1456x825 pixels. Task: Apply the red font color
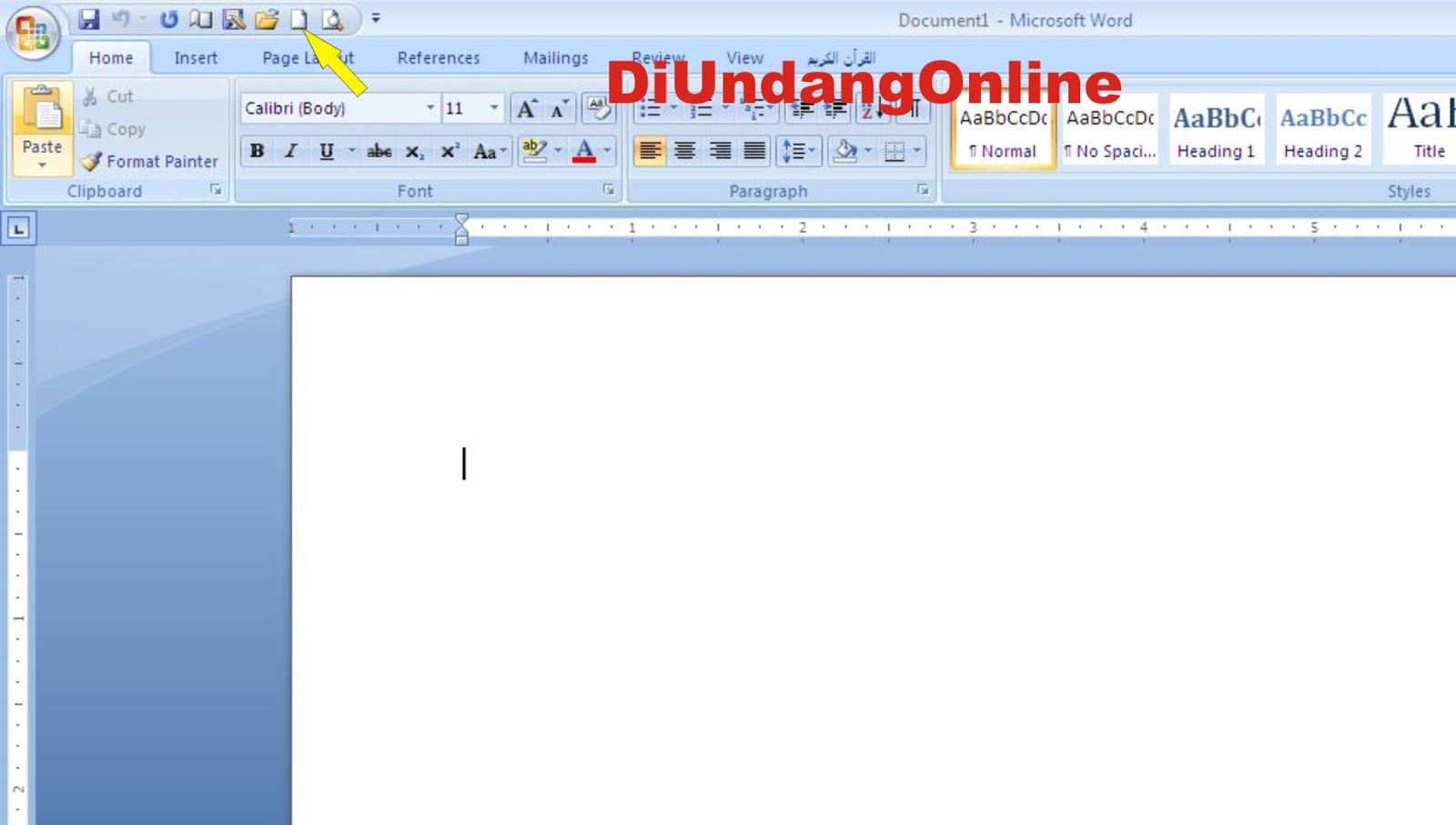(584, 151)
